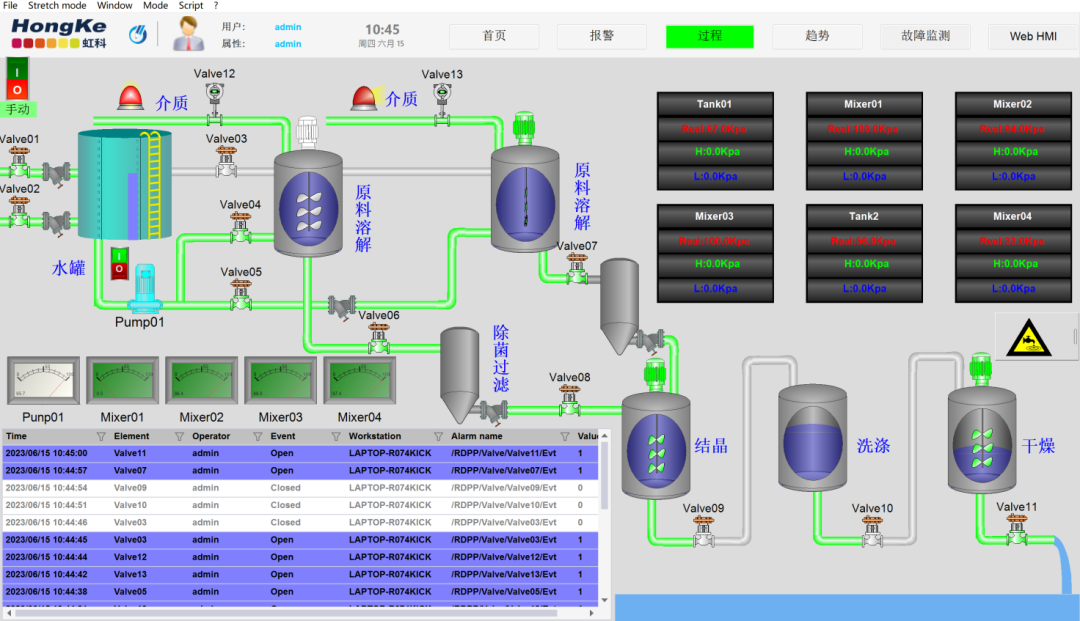
Task: Open the Operator column filter
Action: (x=258, y=436)
